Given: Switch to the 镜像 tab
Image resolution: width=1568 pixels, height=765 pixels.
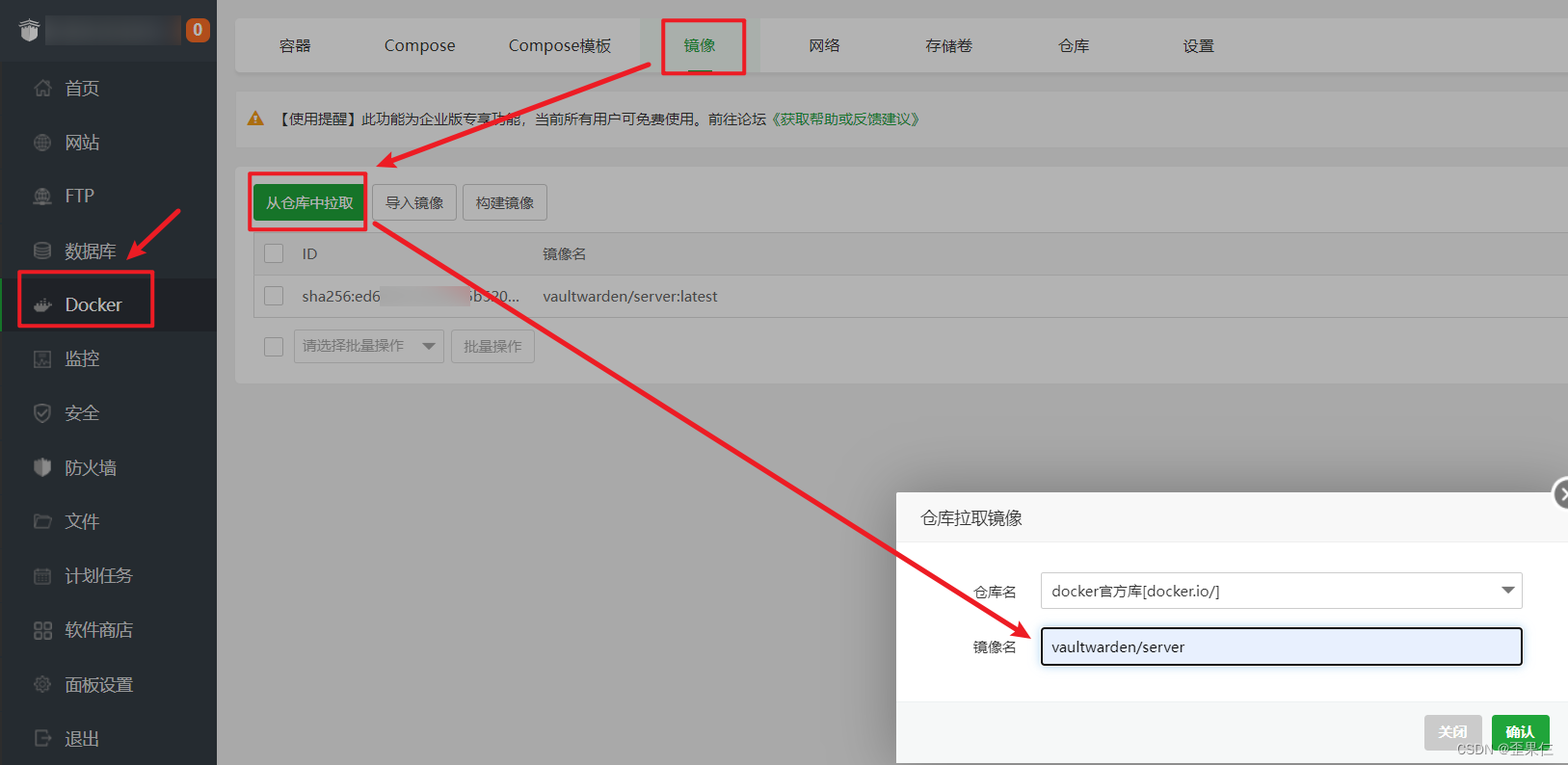Looking at the screenshot, I should [700, 45].
